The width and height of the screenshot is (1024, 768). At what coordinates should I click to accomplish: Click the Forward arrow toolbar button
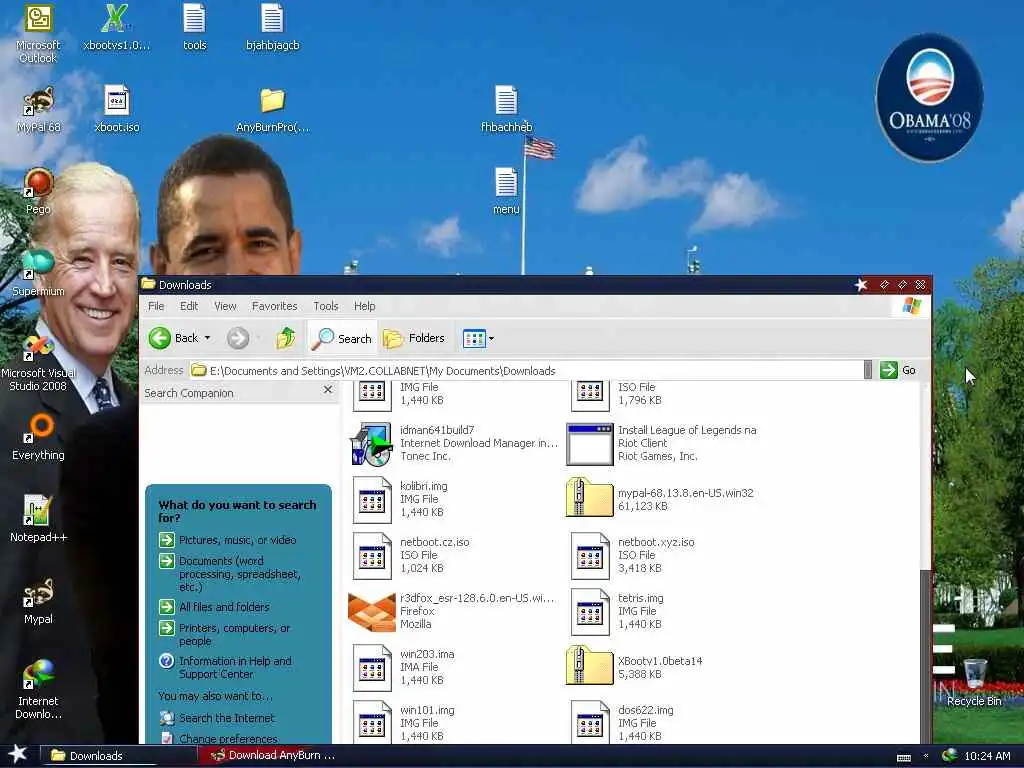tap(238, 338)
